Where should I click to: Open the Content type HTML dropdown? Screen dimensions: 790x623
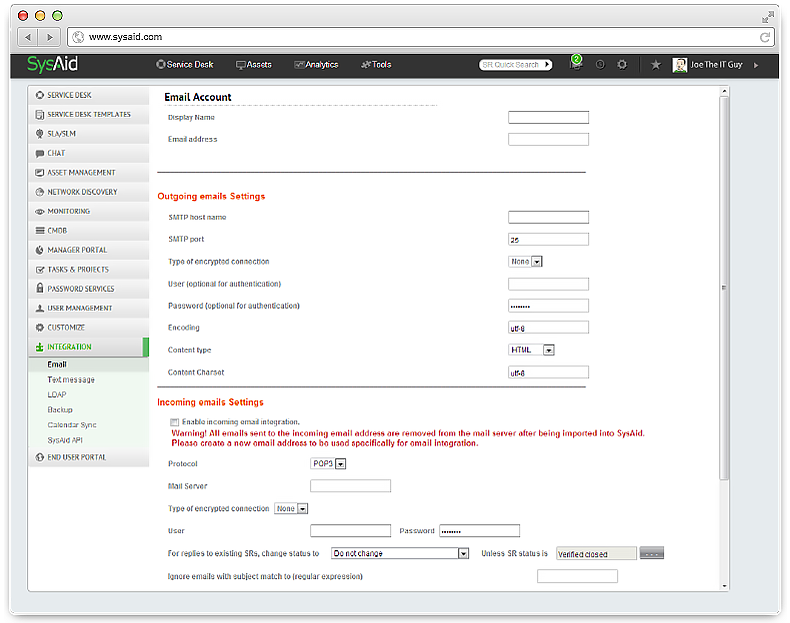[x=531, y=350]
